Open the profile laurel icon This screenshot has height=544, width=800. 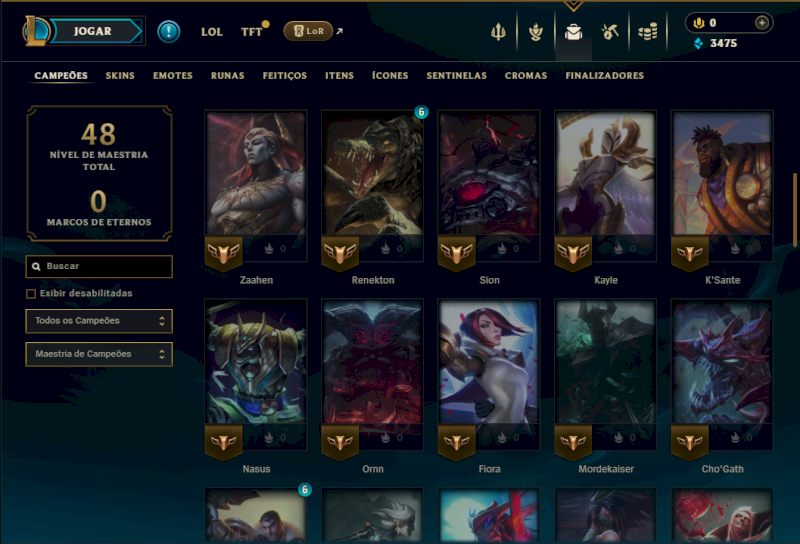pos(536,32)
